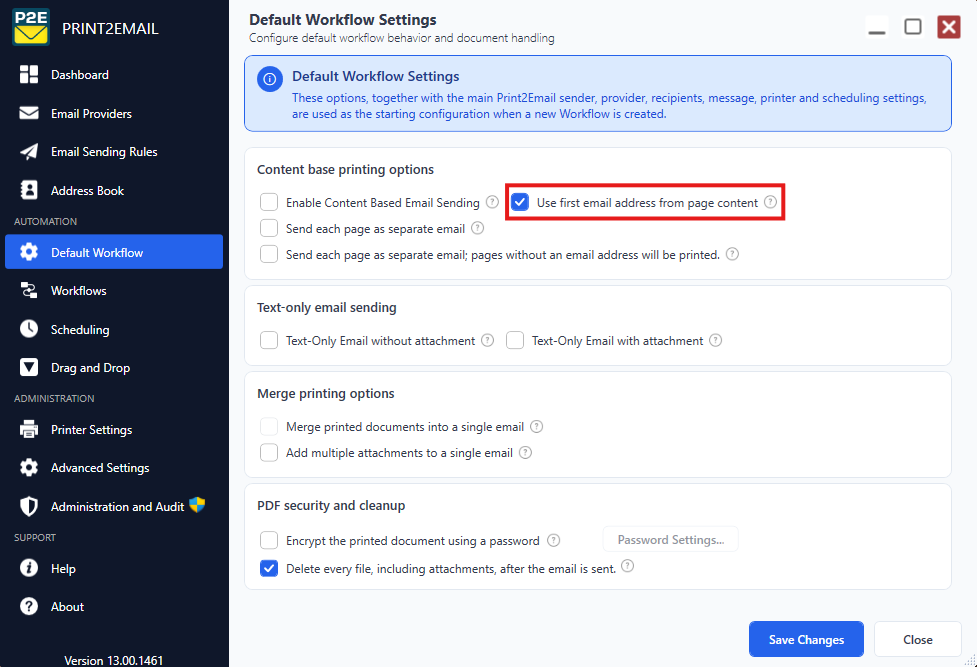977x667 pixels.
Task: Click the Address Book contact icon
Action: [29, 190]
